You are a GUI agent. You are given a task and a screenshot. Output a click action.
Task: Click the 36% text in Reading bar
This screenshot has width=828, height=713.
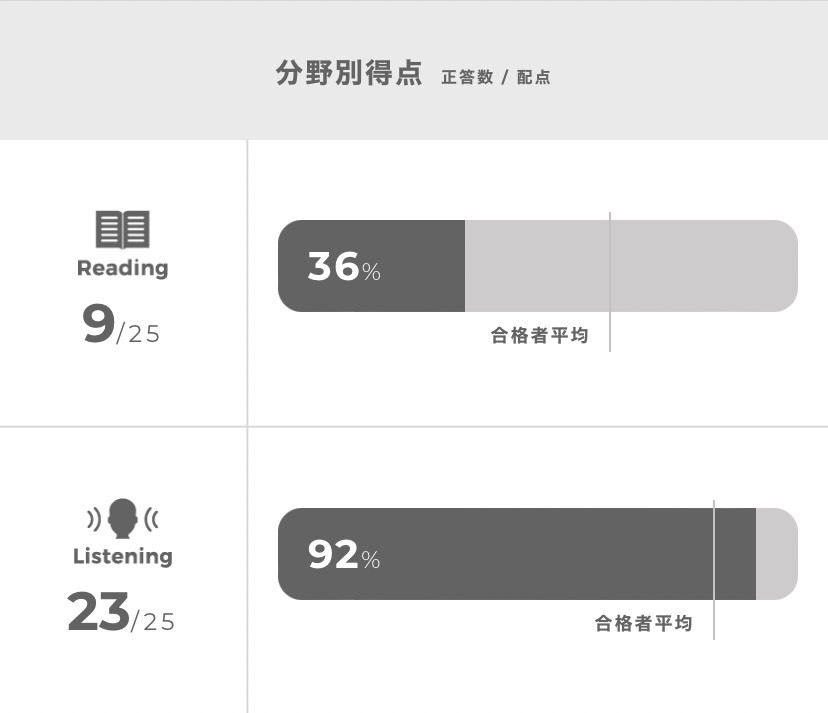tap(344, 267)
